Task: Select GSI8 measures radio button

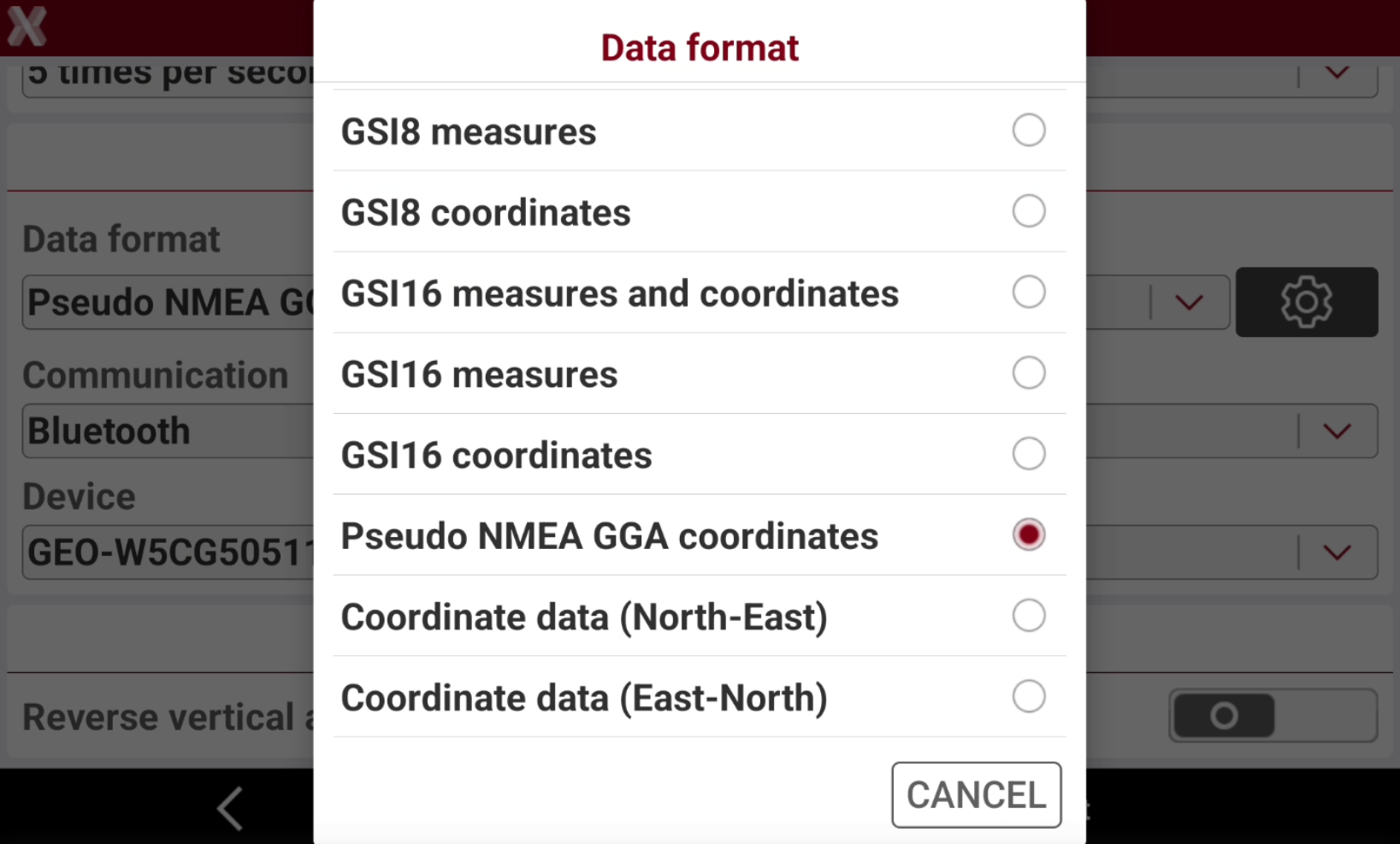Action: coord(1028,131)
